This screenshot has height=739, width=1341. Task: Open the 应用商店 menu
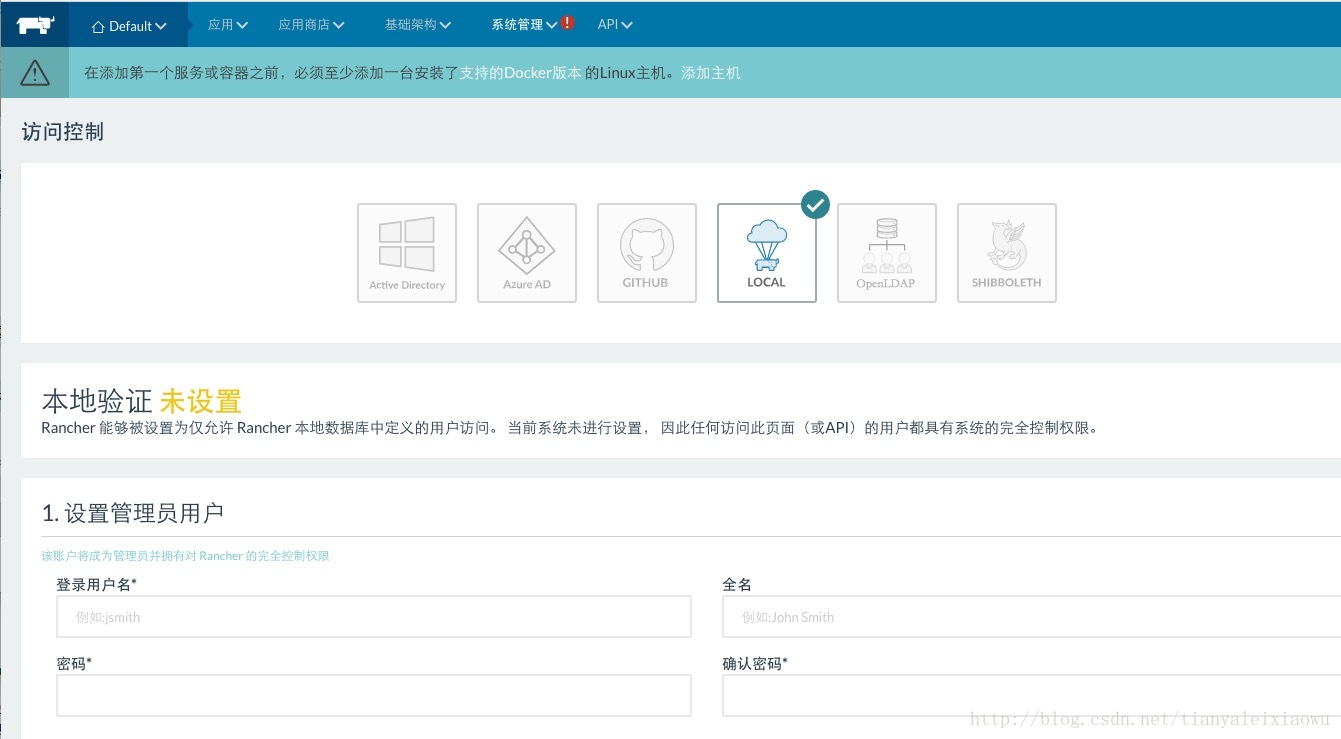(311, 25)
